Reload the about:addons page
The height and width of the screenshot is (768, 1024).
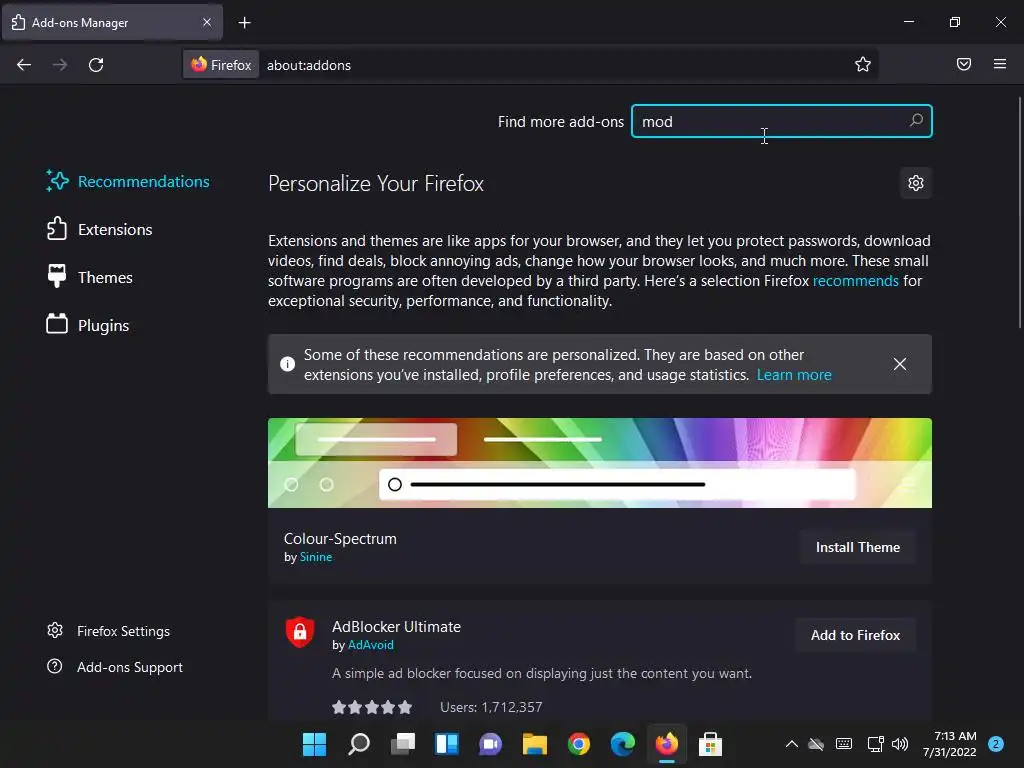[96, 65]
